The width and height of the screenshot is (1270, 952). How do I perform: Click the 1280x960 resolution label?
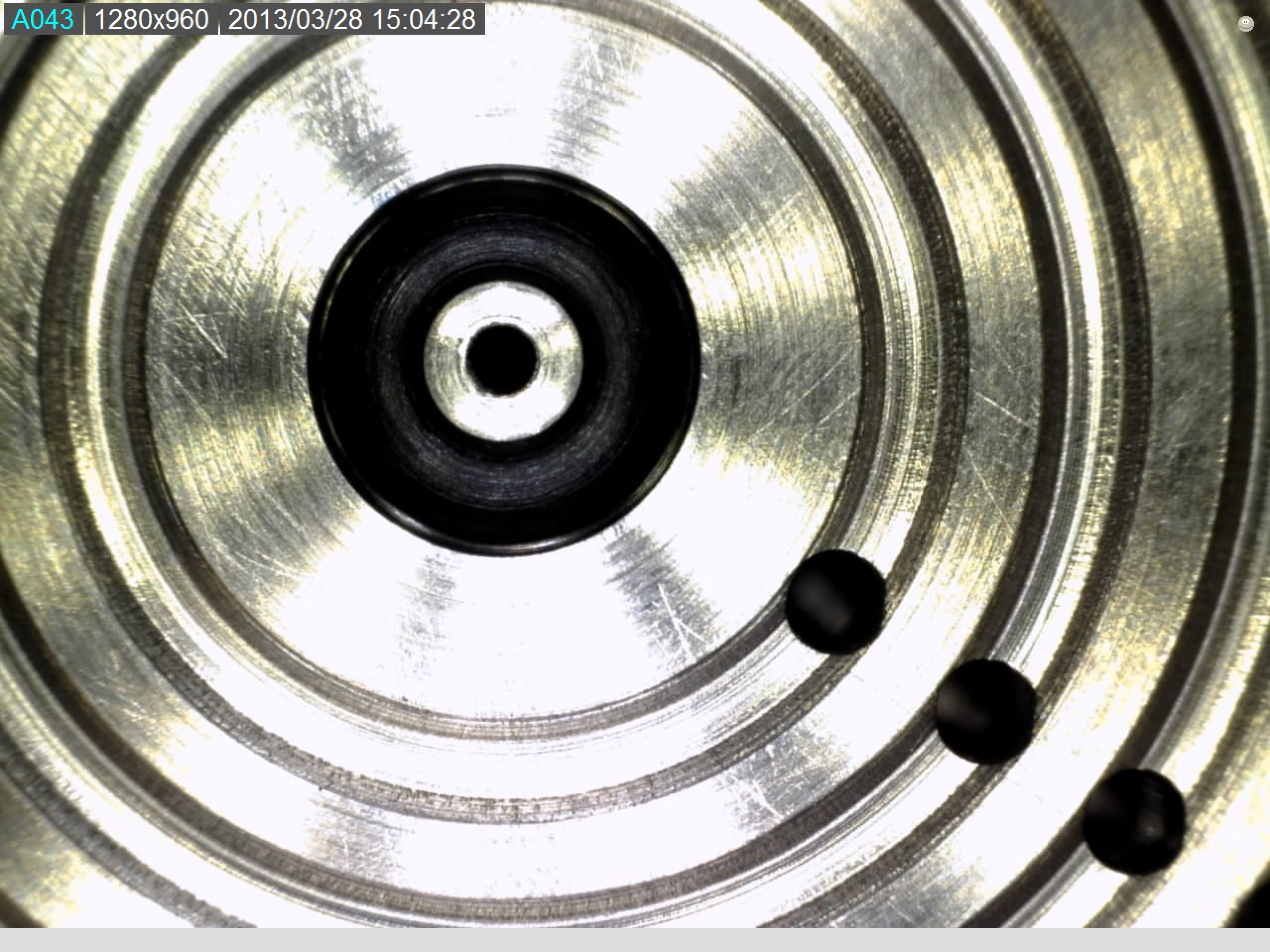coord(152,19)
